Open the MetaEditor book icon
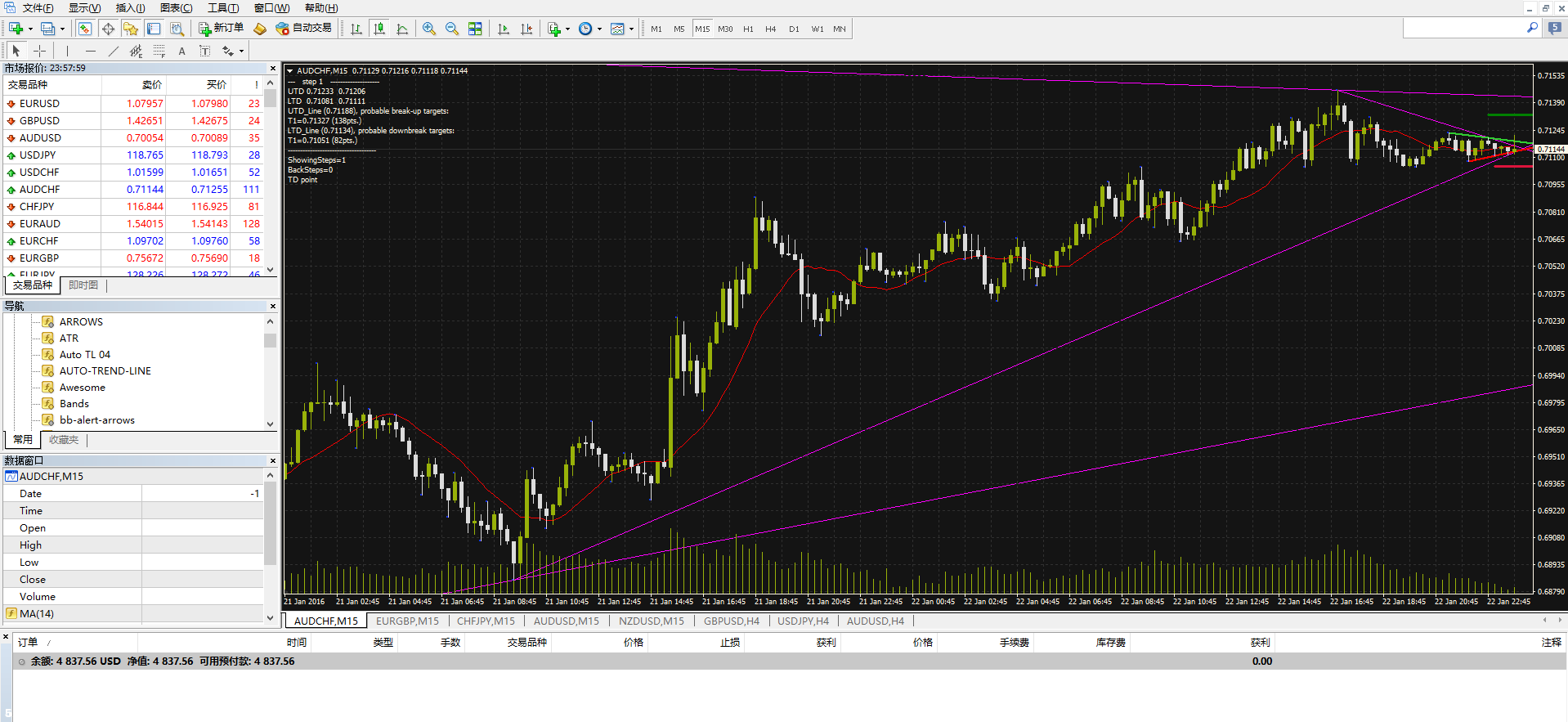The height and width of the screenshot is (722, 1568). [260, 29]
